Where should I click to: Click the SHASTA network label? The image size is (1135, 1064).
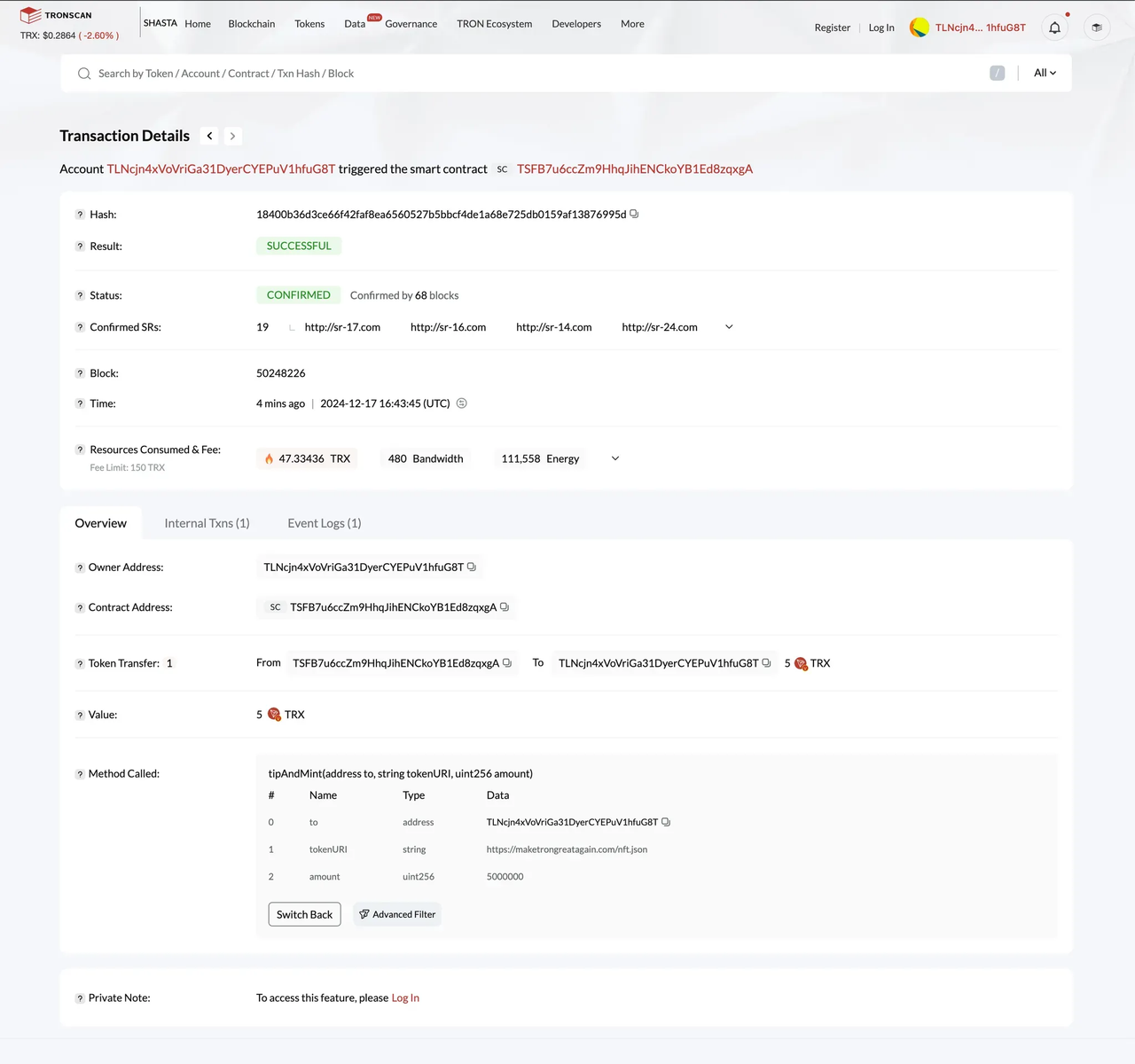click(x=160, y=23)
